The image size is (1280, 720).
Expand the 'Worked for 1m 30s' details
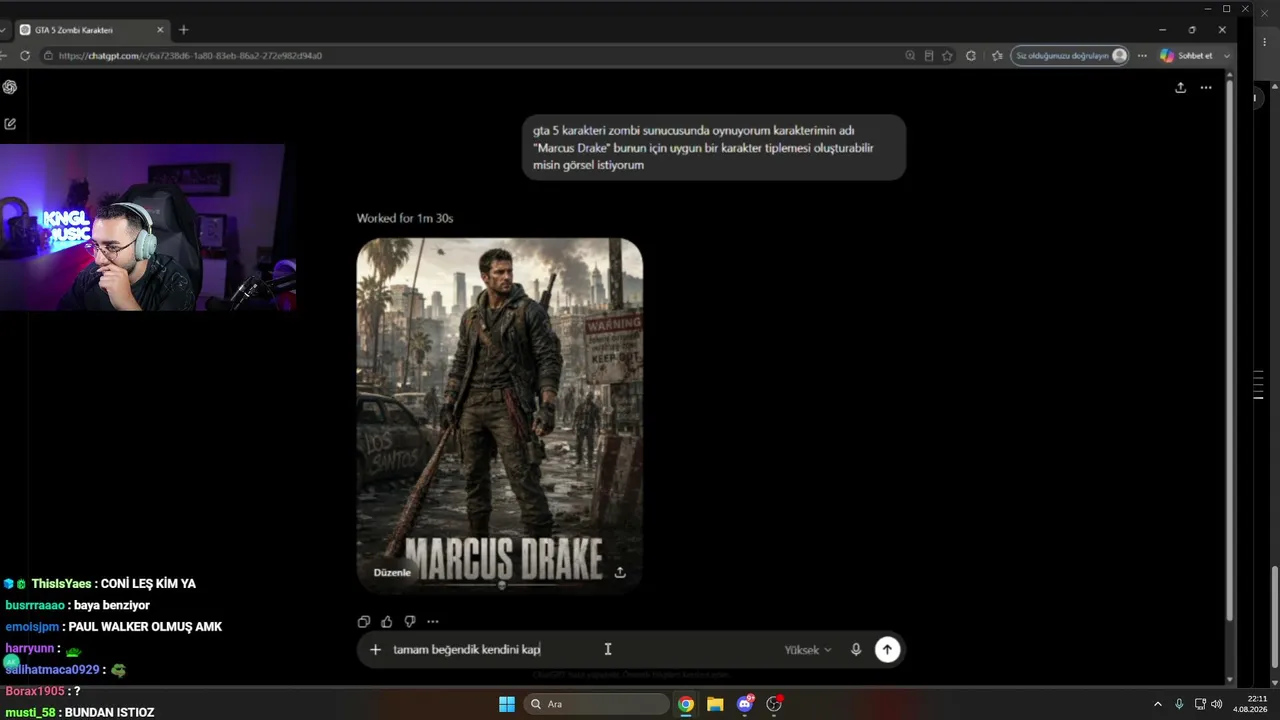tap(405, 218)
